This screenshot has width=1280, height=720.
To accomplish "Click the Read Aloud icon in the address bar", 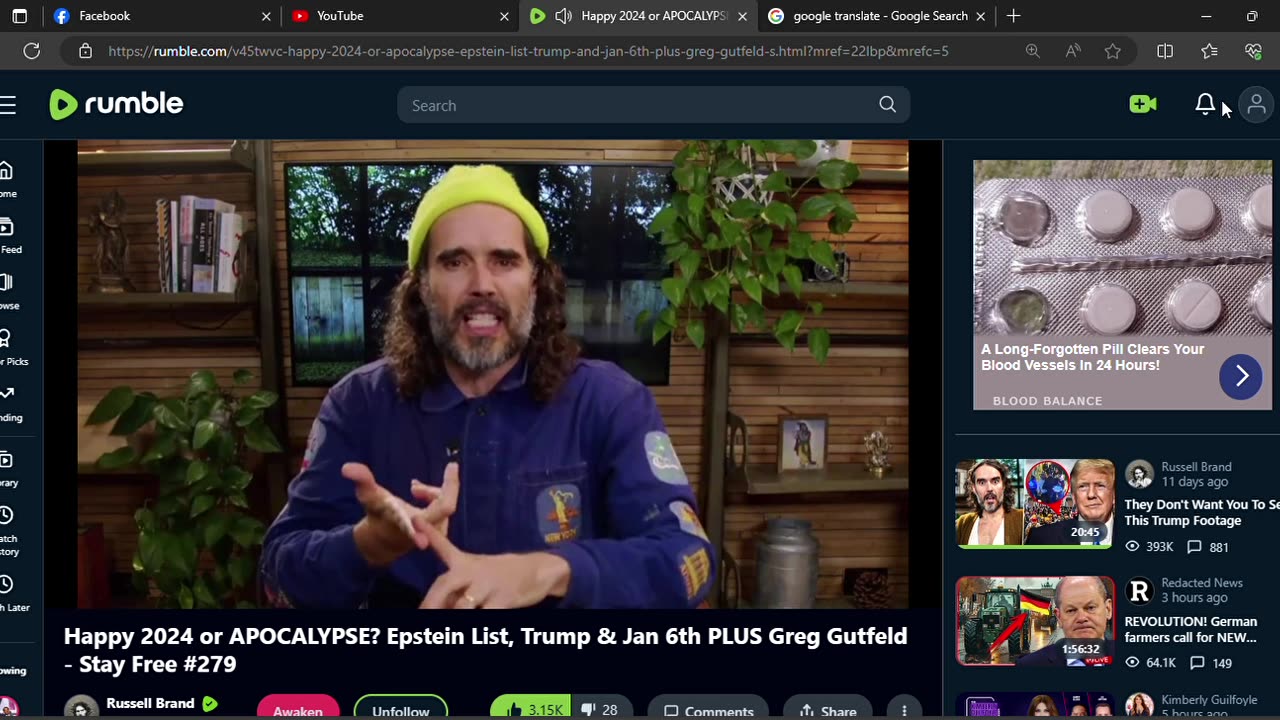I will pyautogui.click(x=1073, y=51).
